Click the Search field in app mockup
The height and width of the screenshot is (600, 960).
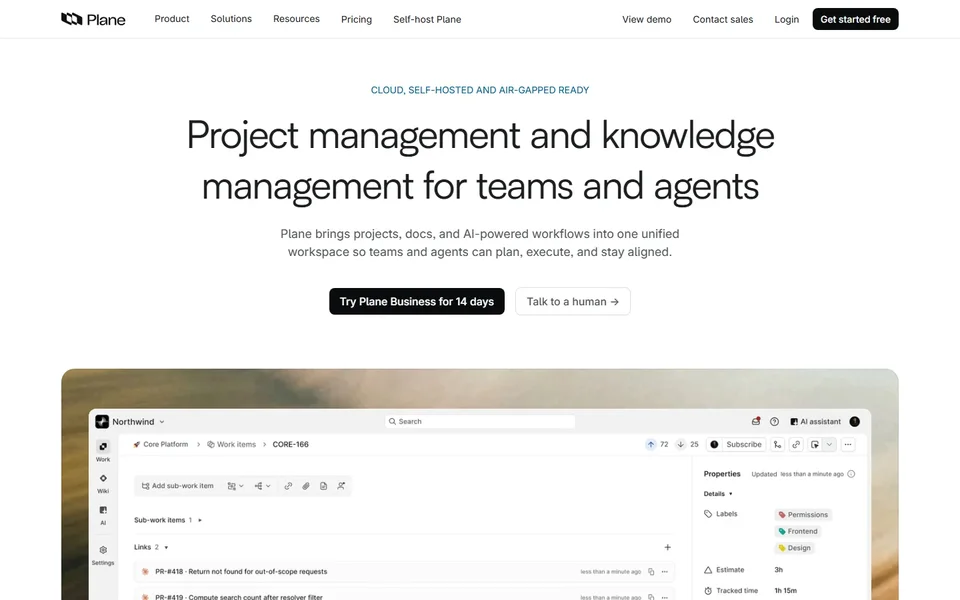tap(480, 422)
